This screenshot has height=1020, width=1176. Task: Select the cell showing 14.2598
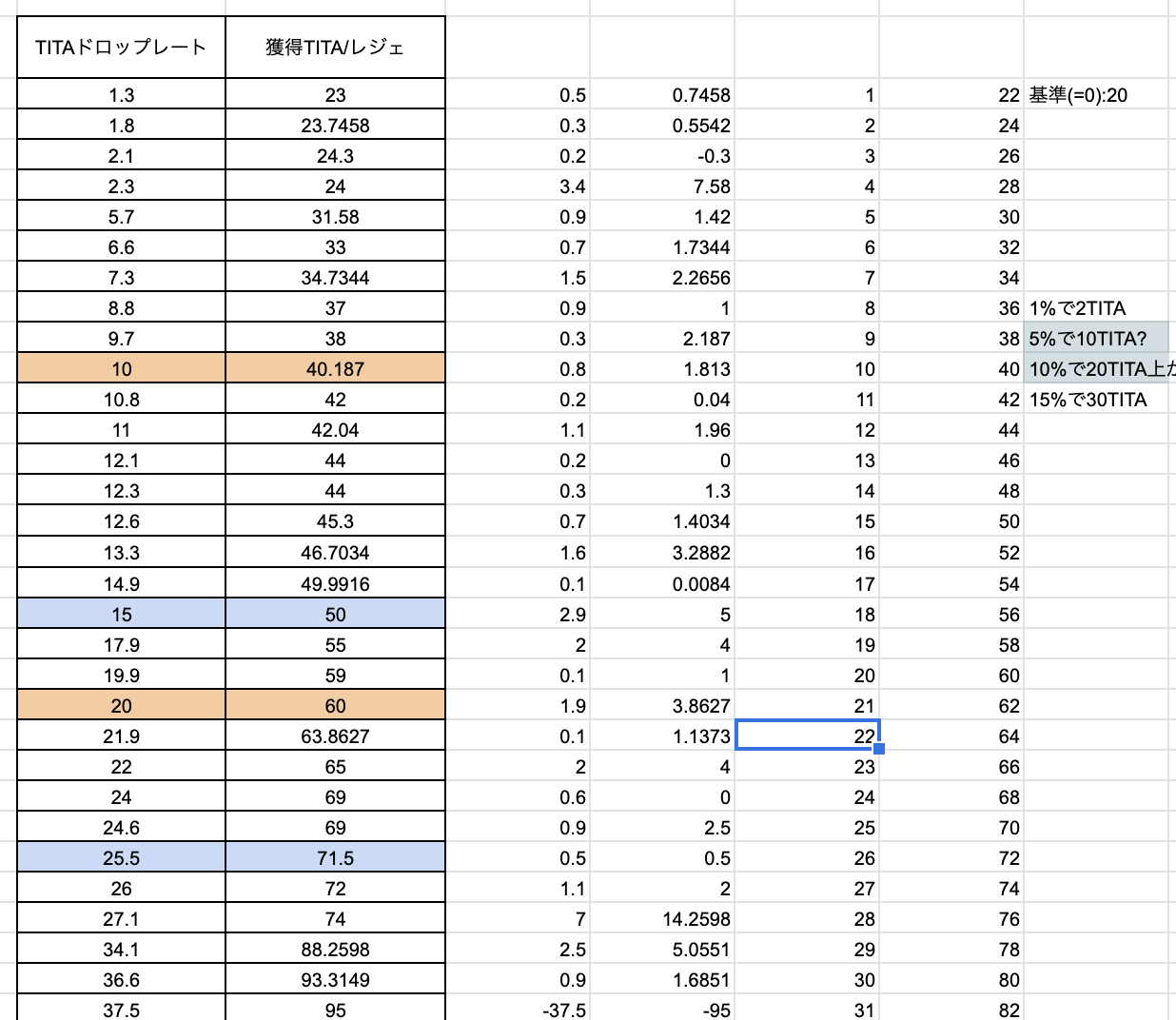click(x=663, y=918)
